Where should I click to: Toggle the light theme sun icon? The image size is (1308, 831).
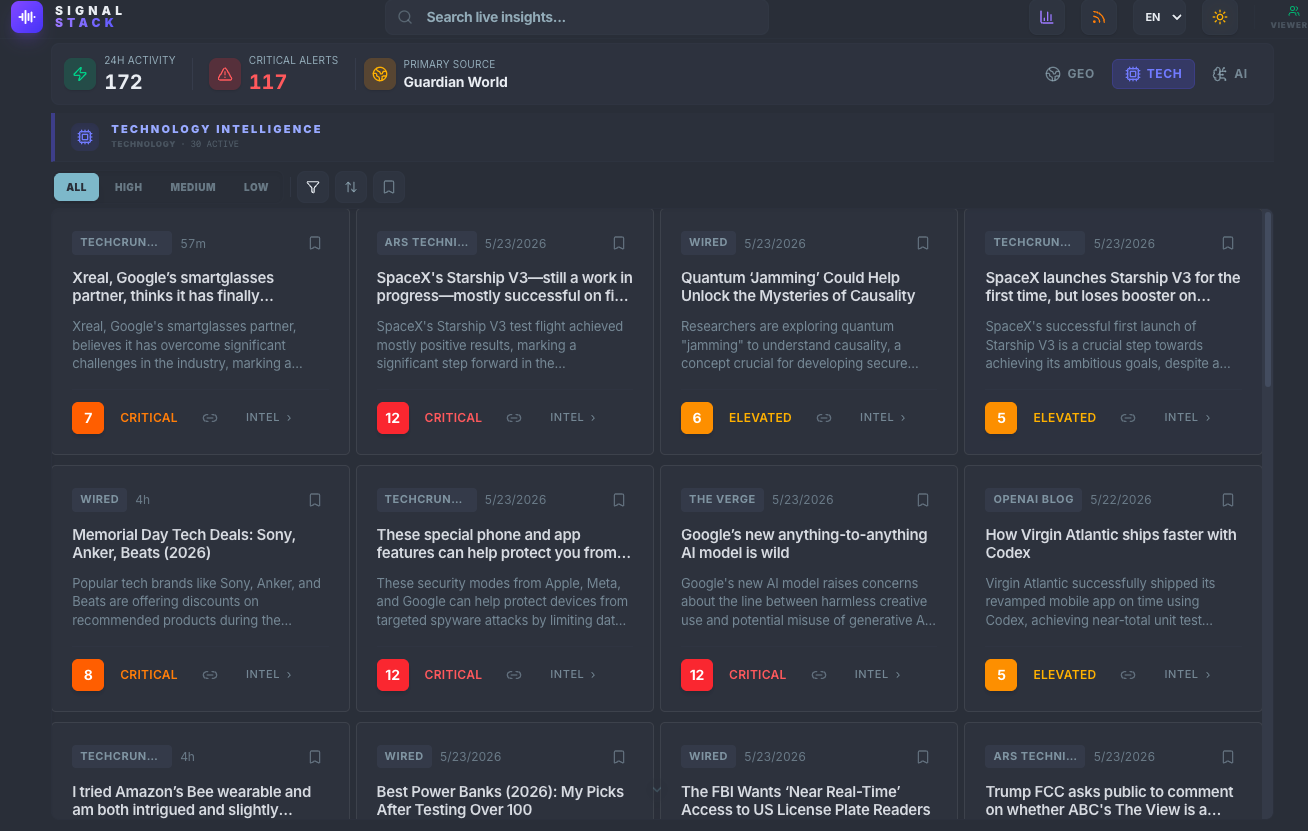1220,17
